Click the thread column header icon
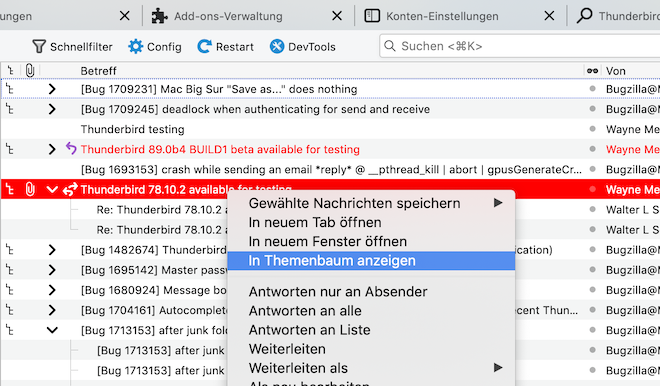This screenshot has height=386, width=660. click(x=11, y=71)
